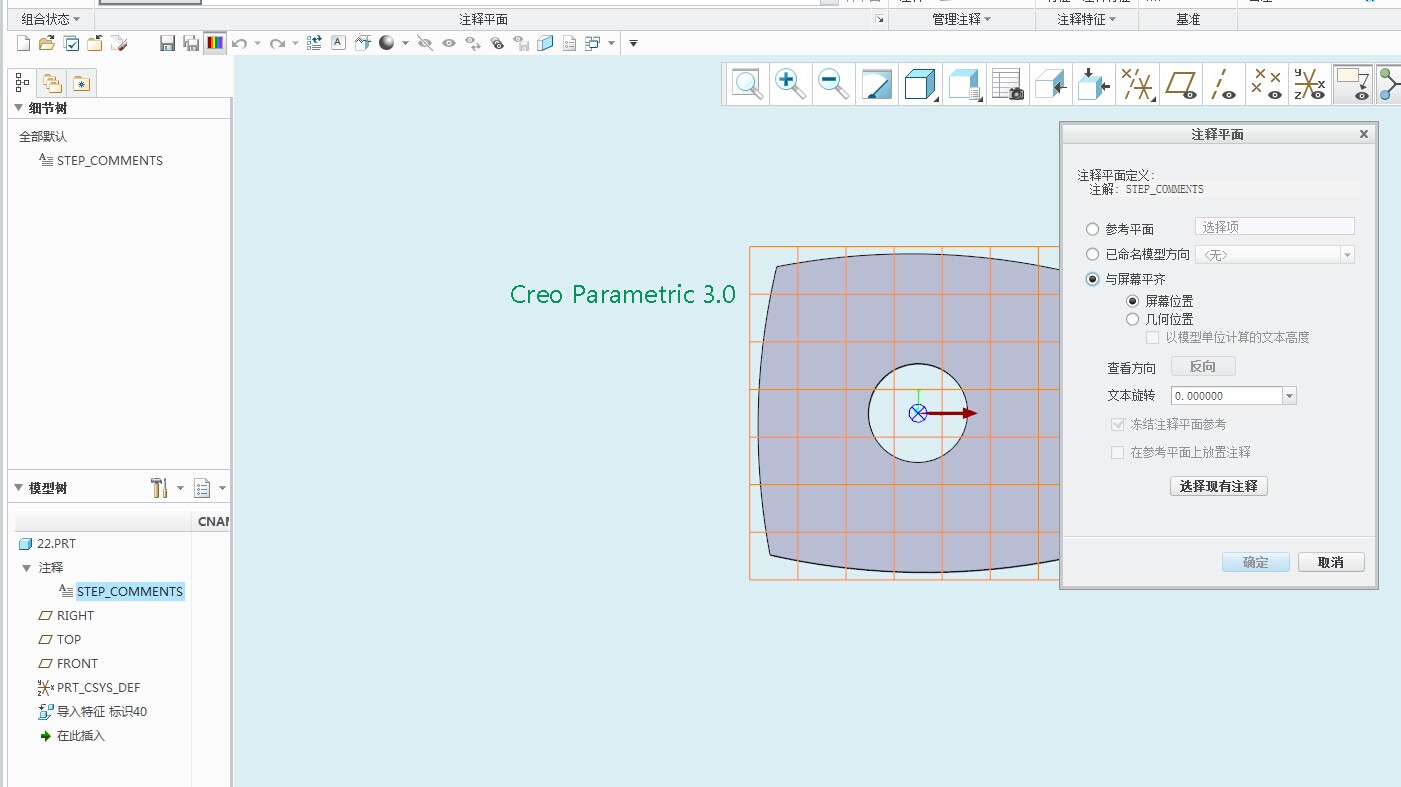This screenshot has width=1401, height=787.
Task: Click the window switch icon
Action: 593,43
